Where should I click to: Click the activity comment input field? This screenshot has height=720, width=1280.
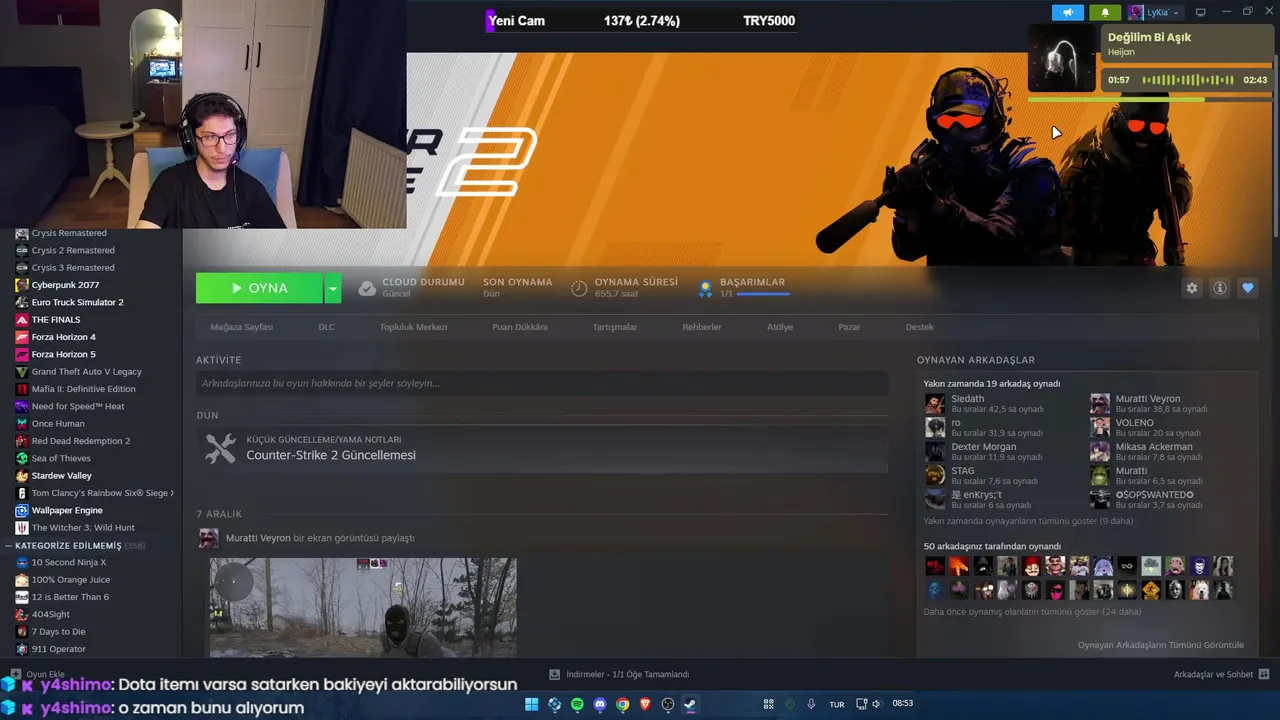(542, 383)
